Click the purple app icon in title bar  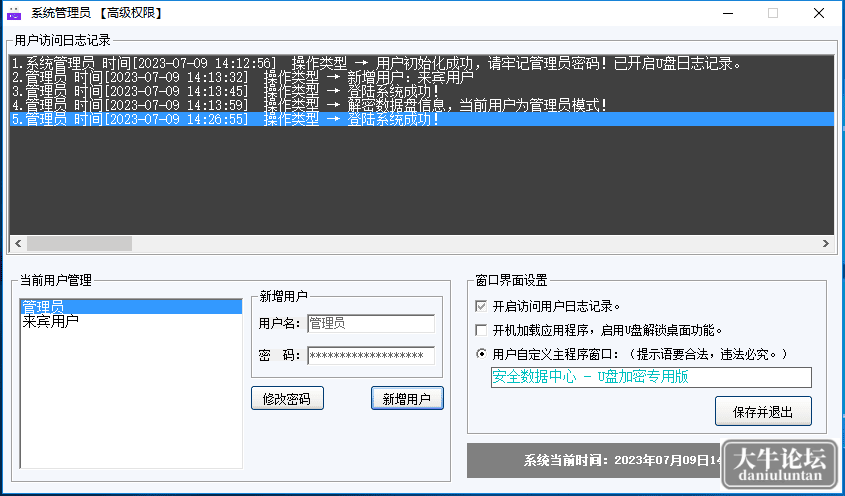tap(14, 13)
